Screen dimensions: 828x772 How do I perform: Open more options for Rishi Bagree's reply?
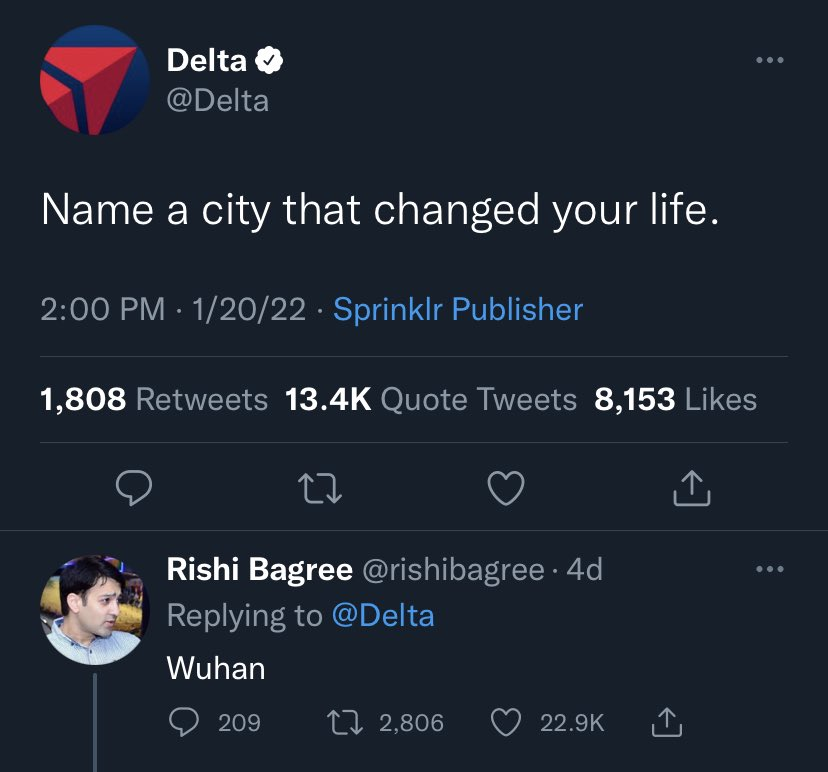coord(770,570)
